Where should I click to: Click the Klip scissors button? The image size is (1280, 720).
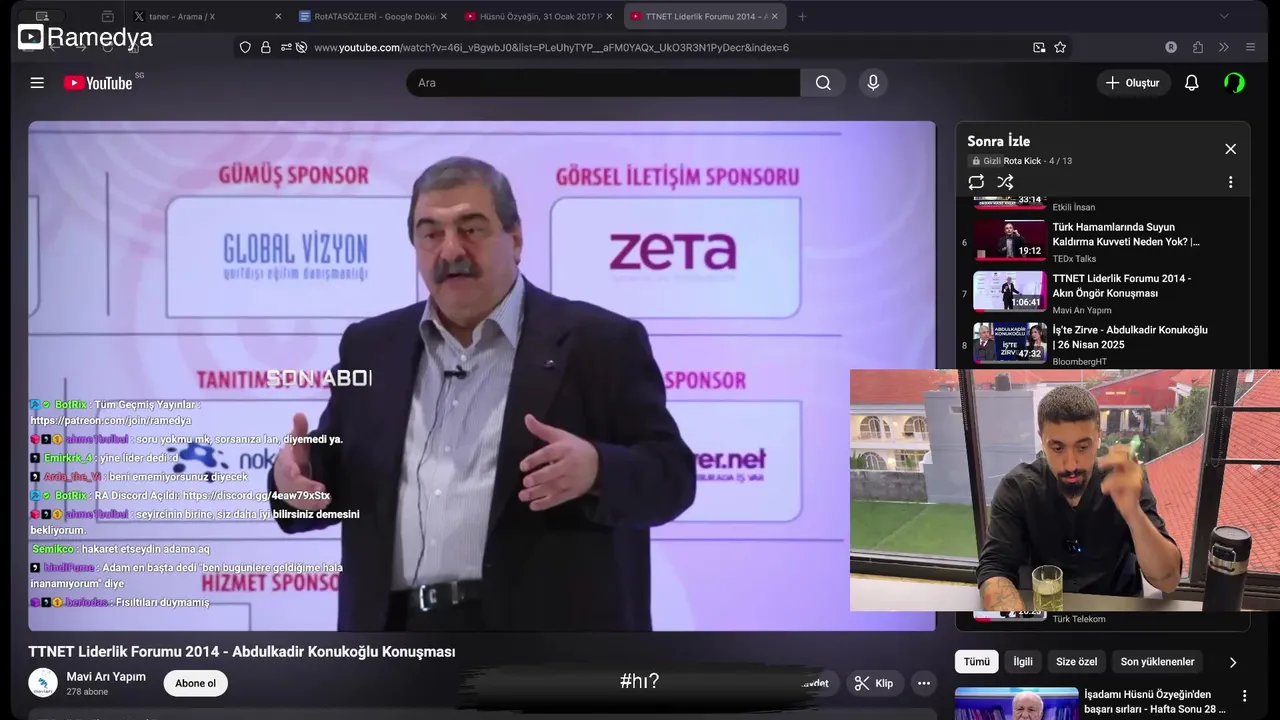click(873, 683)
